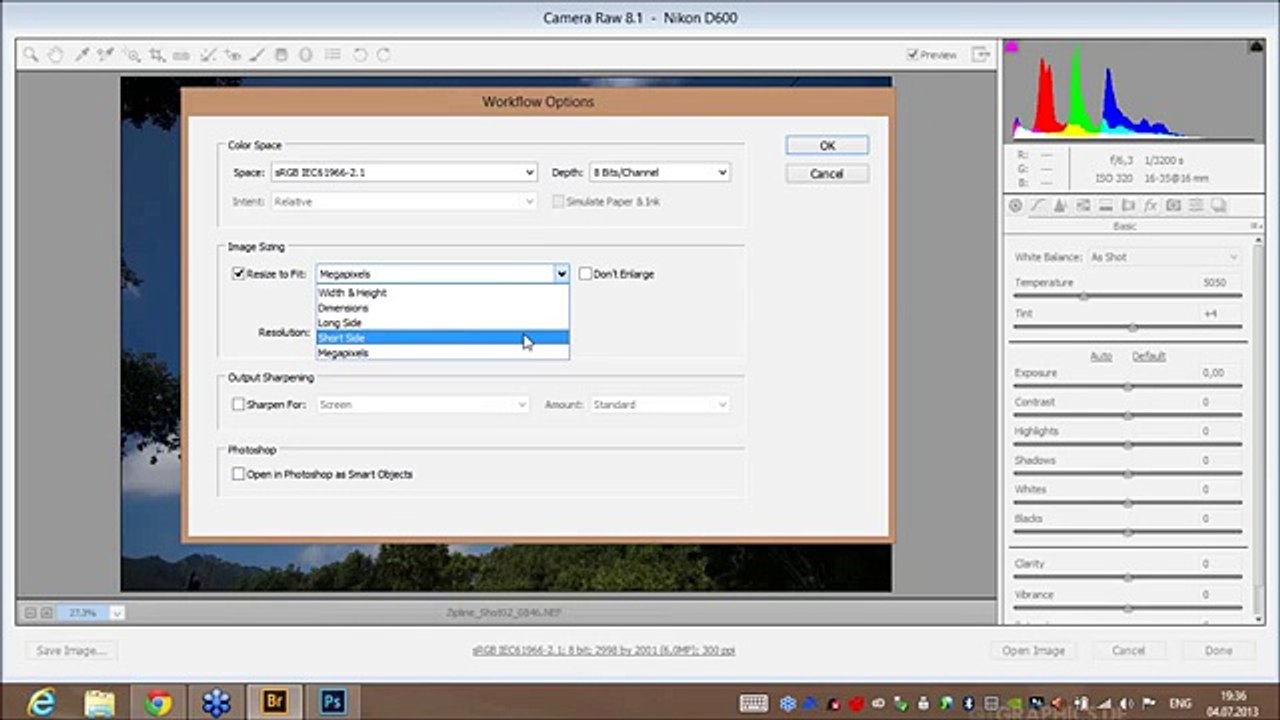Screen dimensions: 1280x720
Task: Toggle highlight clipping warning in histogram
Action: pos(1256,47)
